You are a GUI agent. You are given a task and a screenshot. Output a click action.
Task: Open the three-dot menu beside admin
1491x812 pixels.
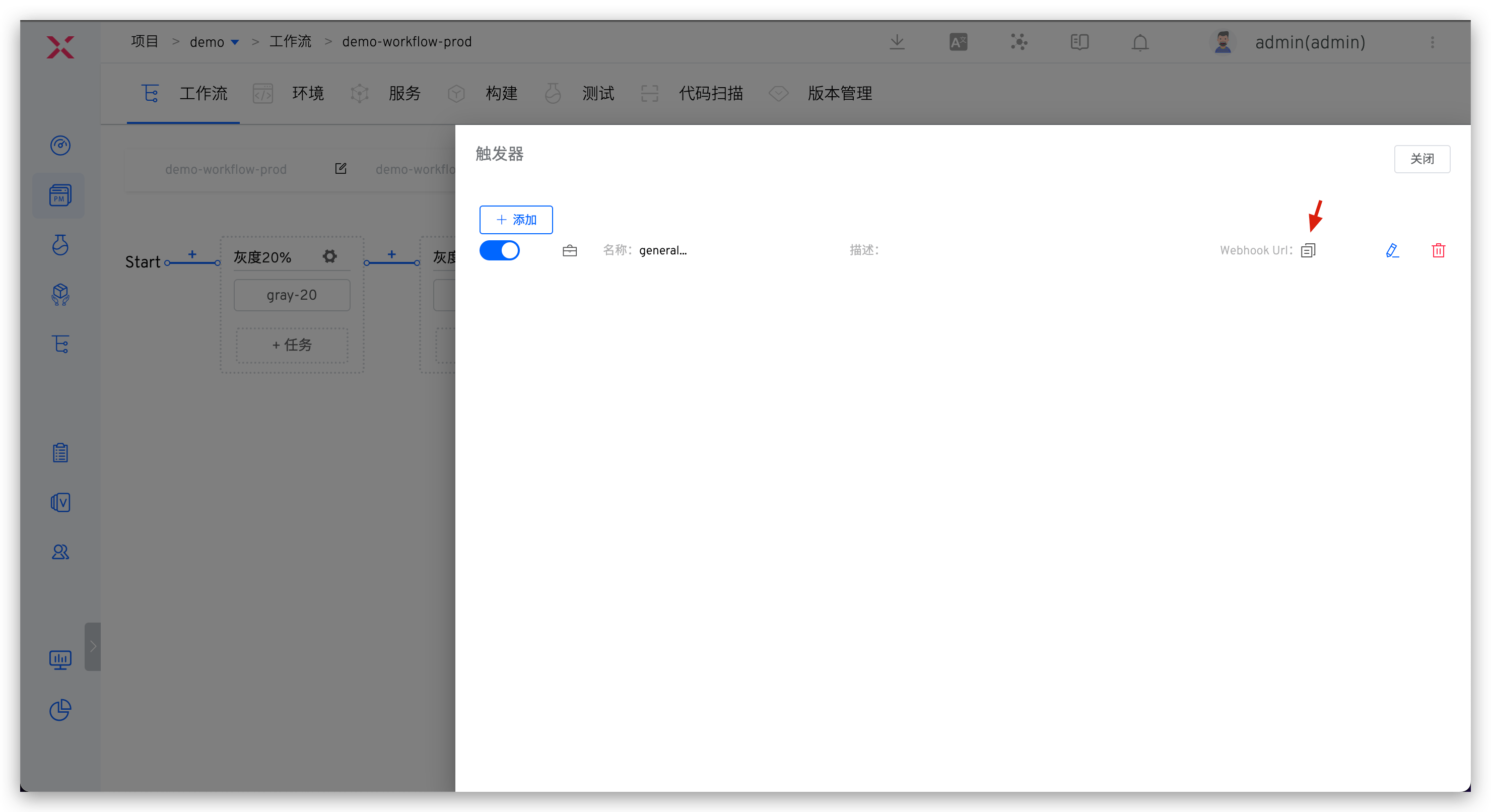coord(1433,42)
